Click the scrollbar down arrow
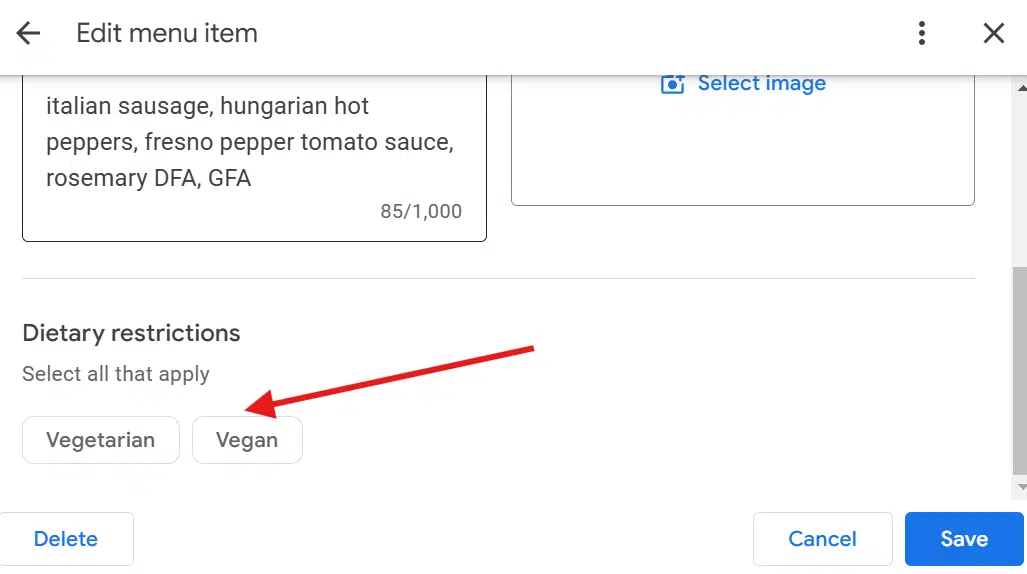This screenshot has height=574, width=1027. pos(1020,487)
